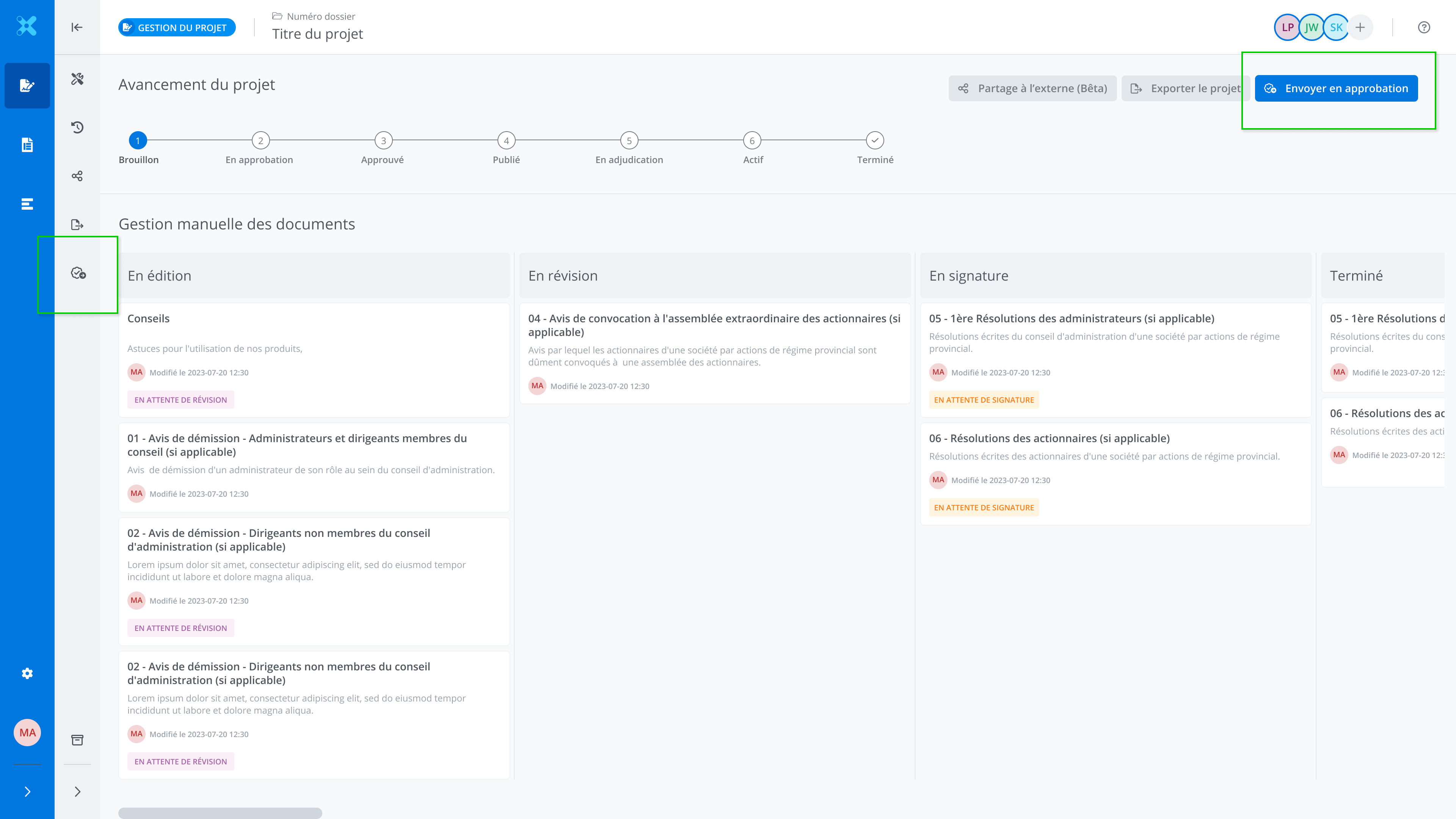Click the Terminé checkmark step

pos(874,140)
